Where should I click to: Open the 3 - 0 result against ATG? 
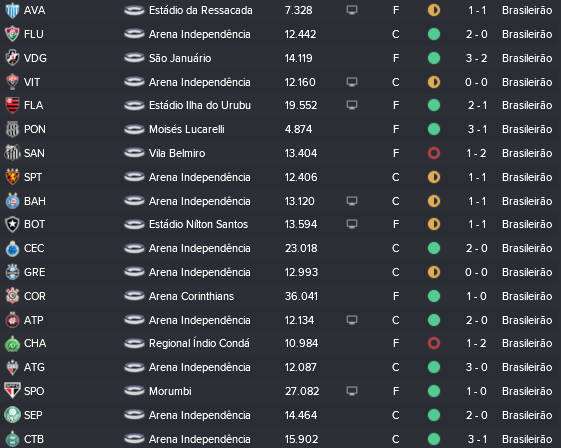pos(476,367)
